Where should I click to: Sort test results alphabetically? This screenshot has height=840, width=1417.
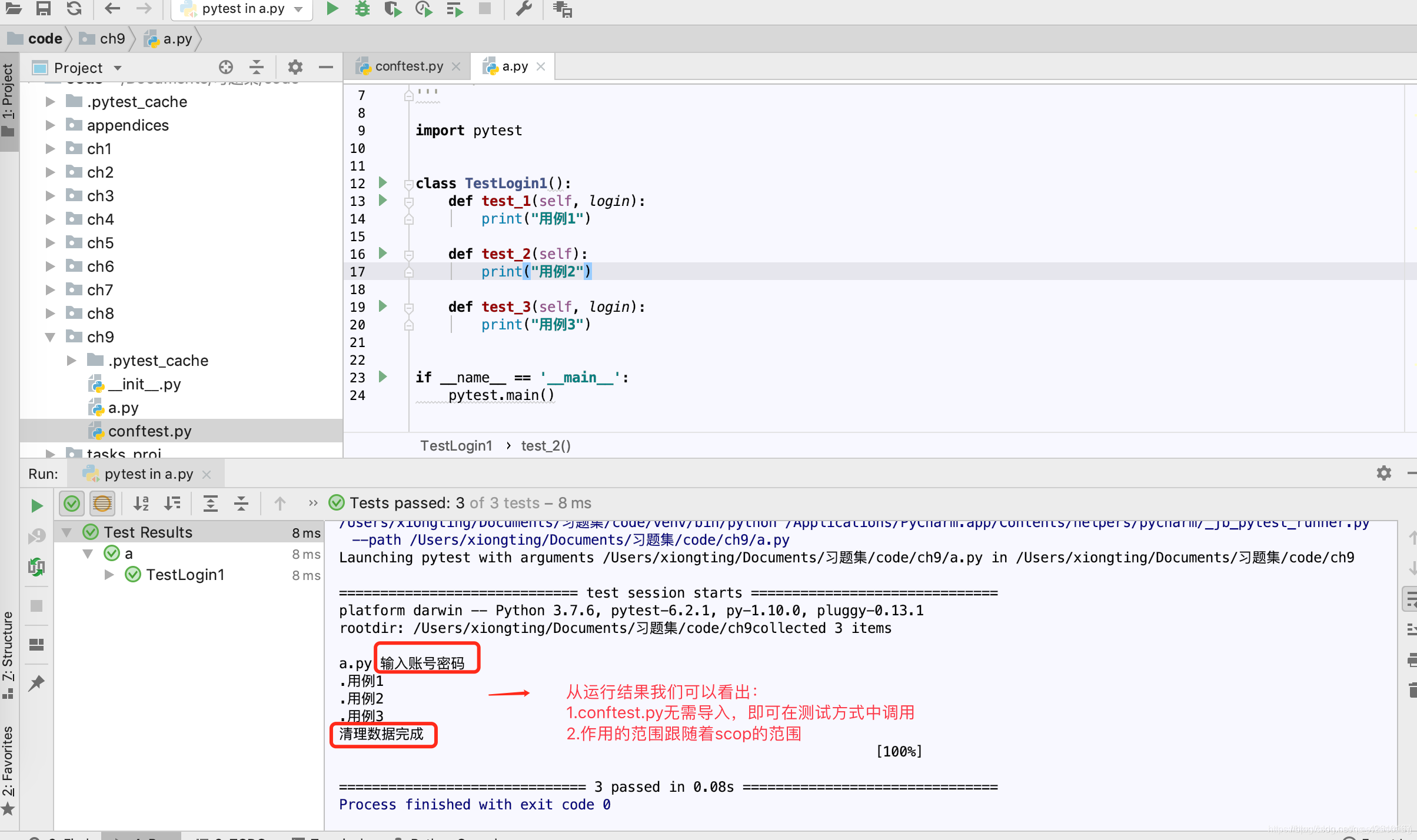pos(141,504)
